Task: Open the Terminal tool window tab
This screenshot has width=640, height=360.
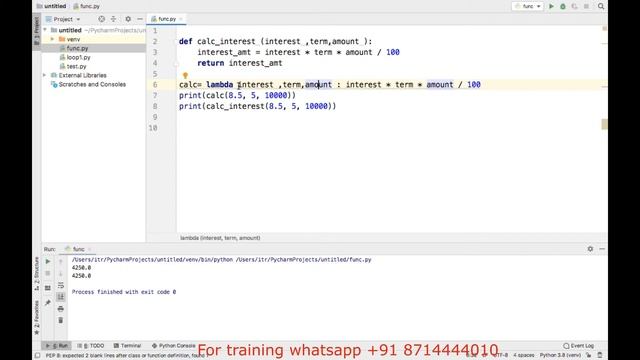Action: [127, 346]
